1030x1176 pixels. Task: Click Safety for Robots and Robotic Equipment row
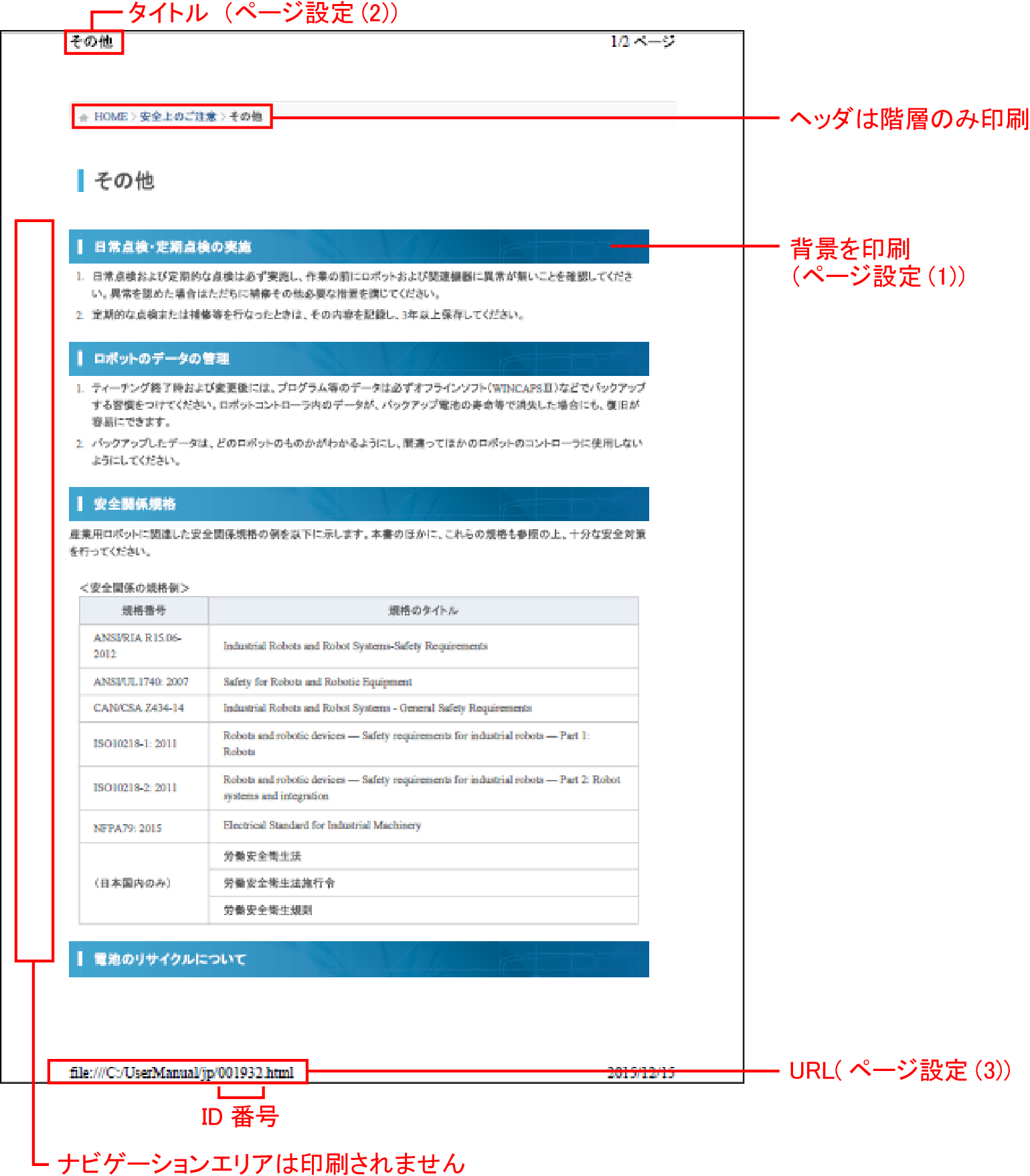[x=318, y=682]
